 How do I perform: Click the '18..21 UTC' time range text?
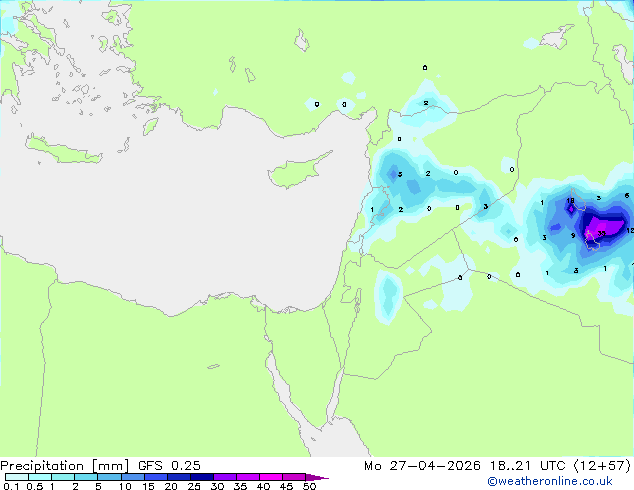click(528, 466)
